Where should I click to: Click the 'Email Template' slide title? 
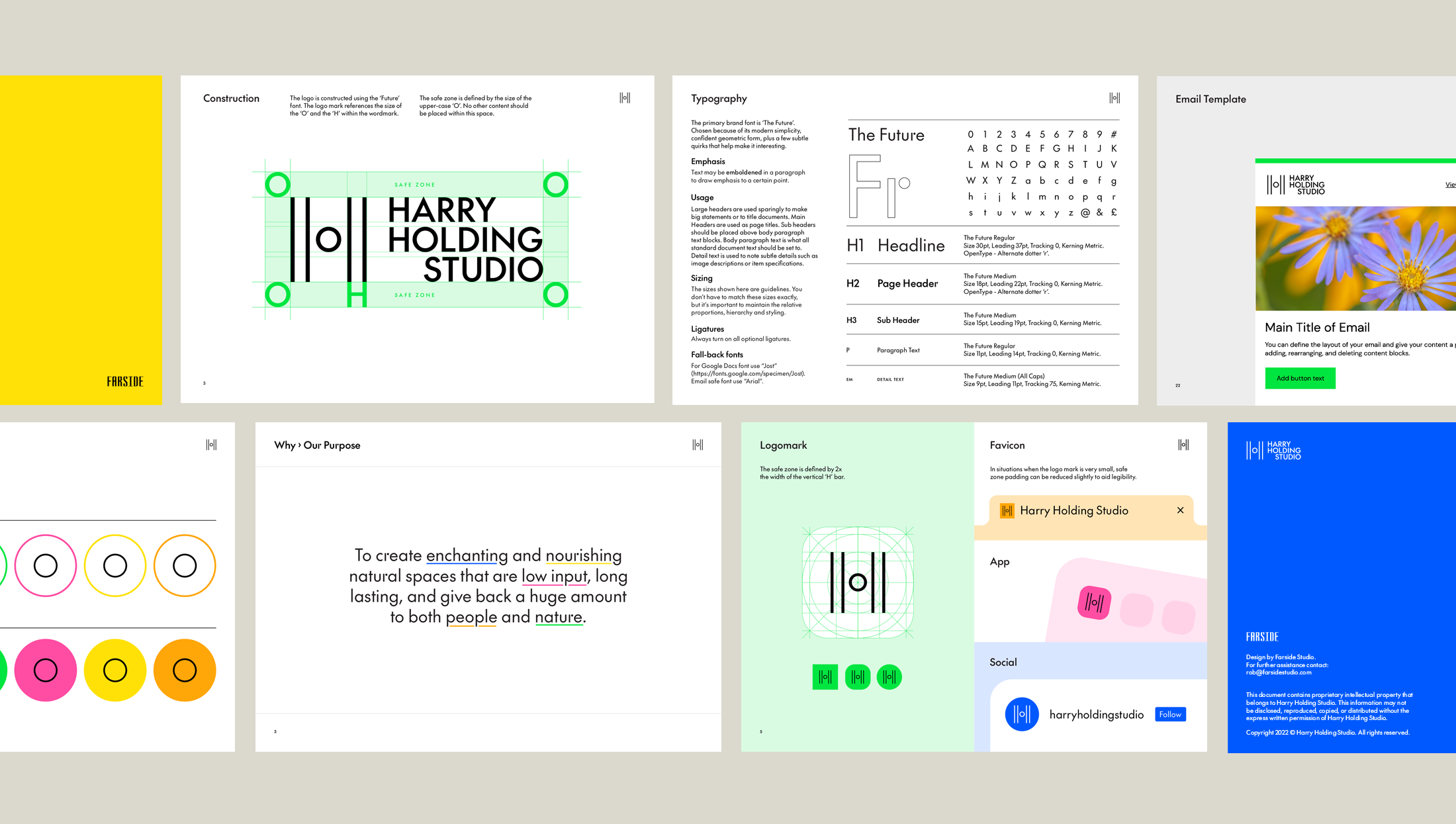coord(1210,99)
